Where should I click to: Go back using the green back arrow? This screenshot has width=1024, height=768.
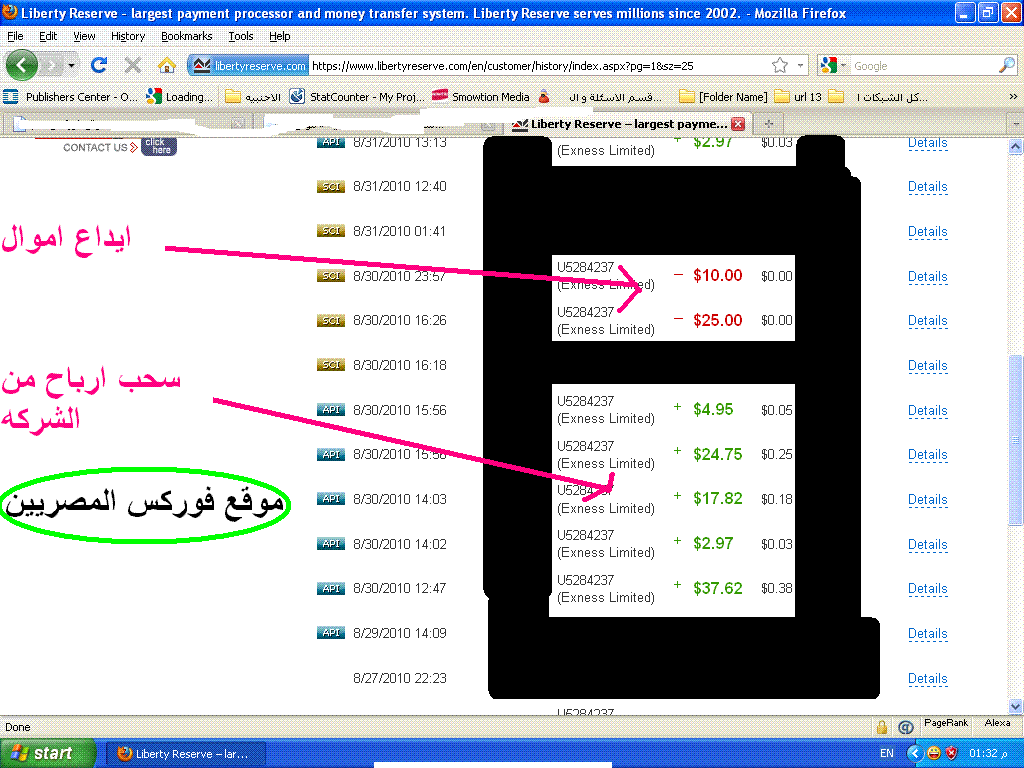point(22,65)
